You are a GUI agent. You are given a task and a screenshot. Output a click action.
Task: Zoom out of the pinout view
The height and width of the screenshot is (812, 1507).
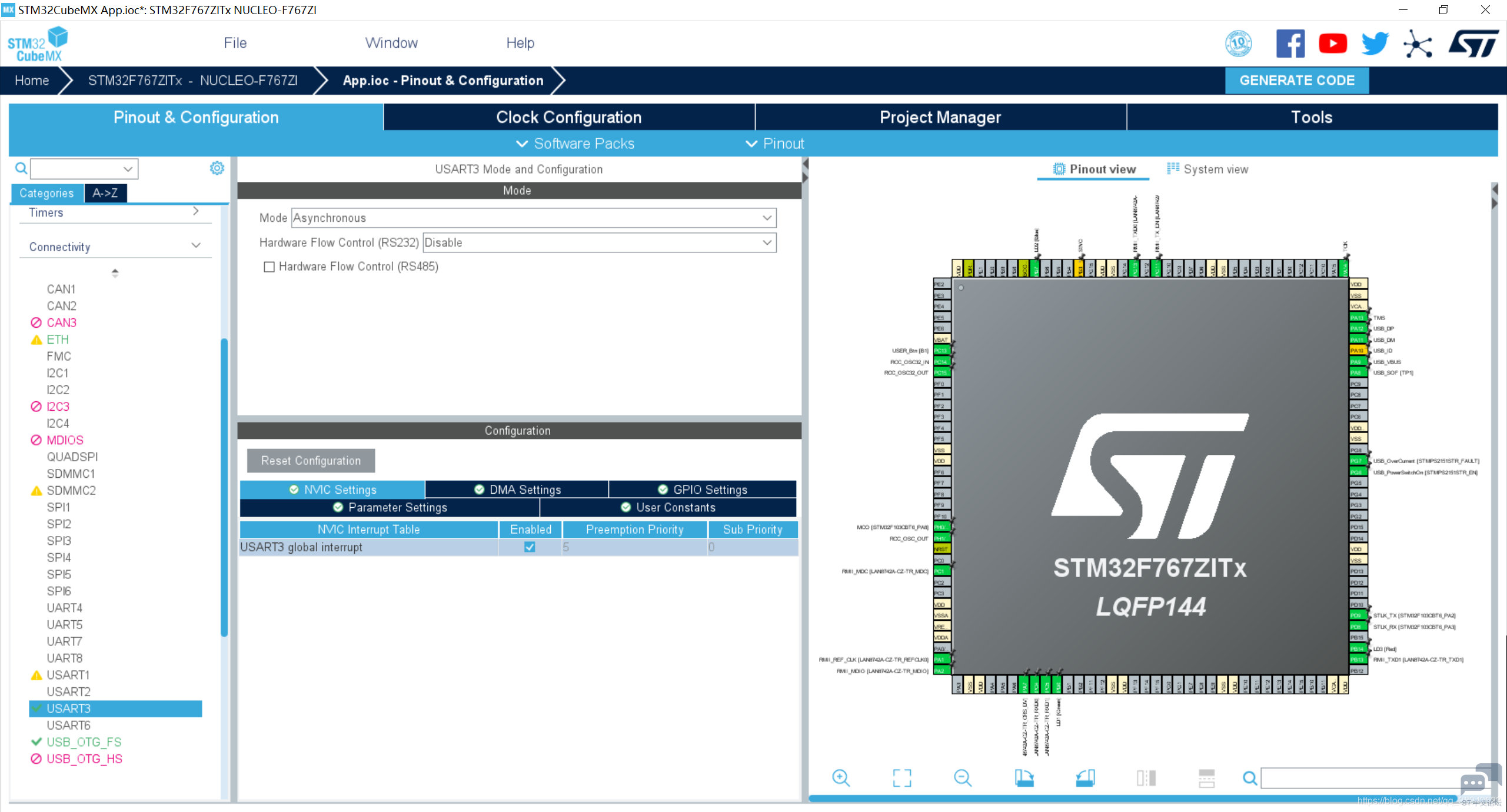point(963,778)
